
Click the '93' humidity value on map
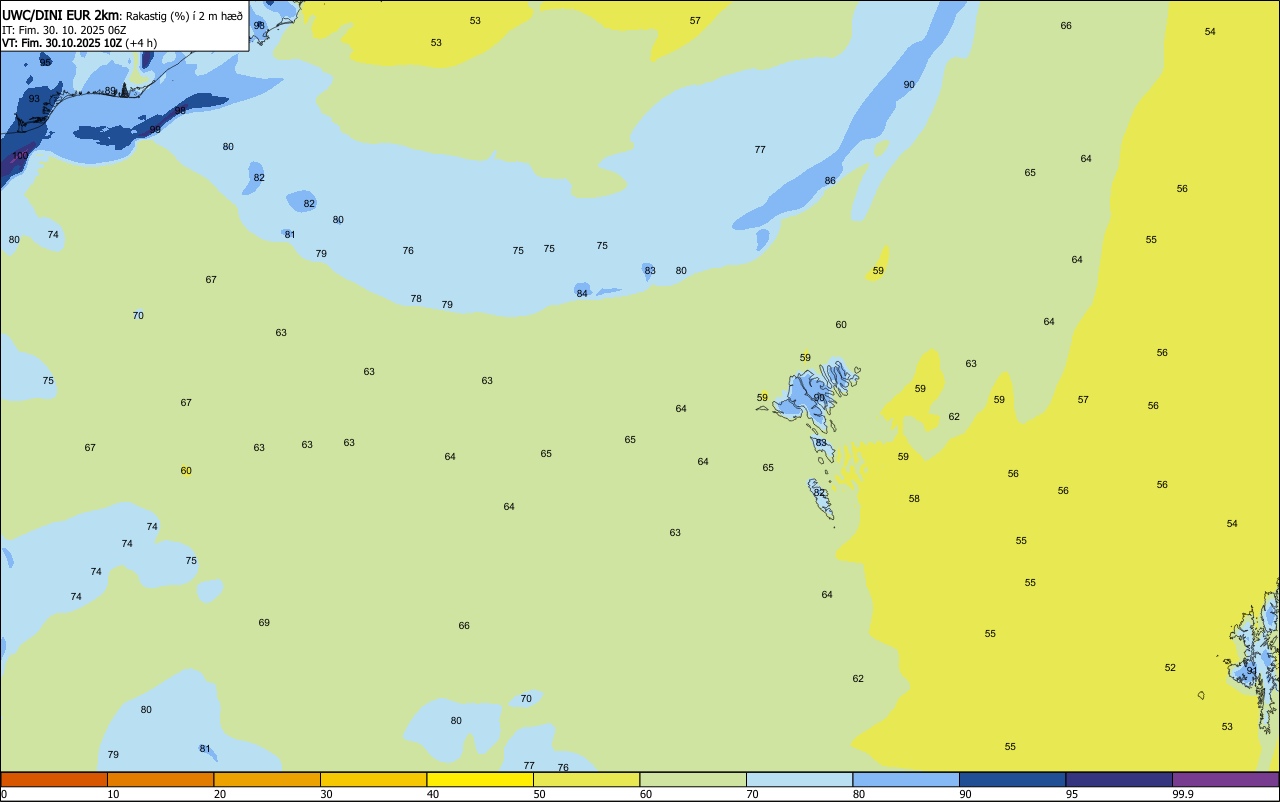coord(34,98)
